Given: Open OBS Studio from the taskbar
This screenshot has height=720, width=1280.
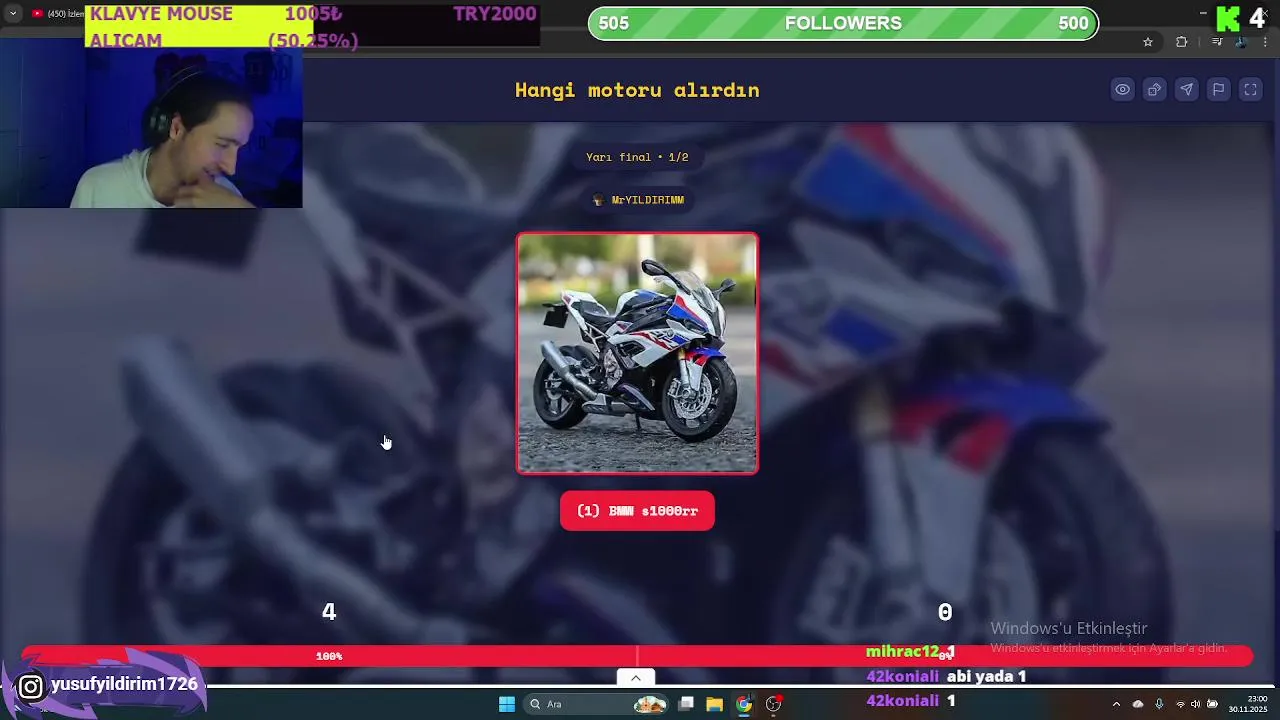Looking at the screenshot, I should point(773,704).
